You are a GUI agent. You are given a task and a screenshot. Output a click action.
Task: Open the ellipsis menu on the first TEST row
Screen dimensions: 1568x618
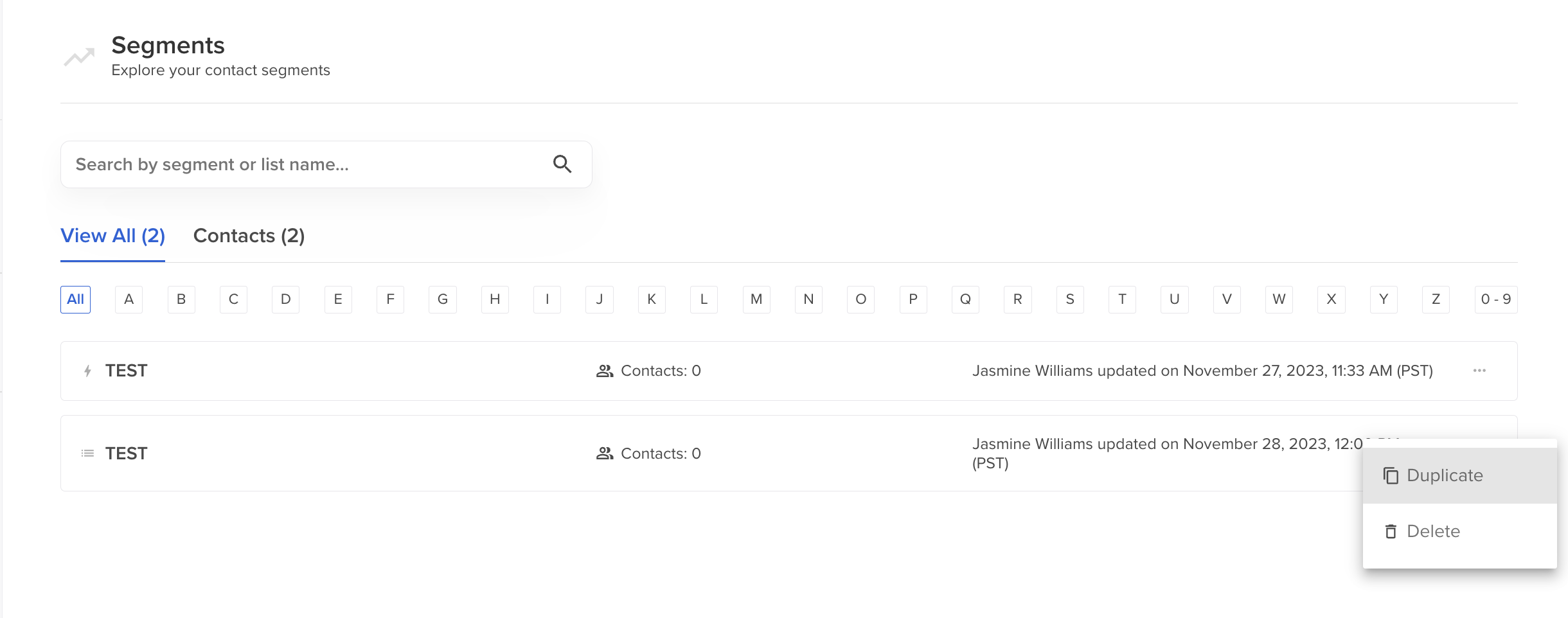click(1480, 371)
